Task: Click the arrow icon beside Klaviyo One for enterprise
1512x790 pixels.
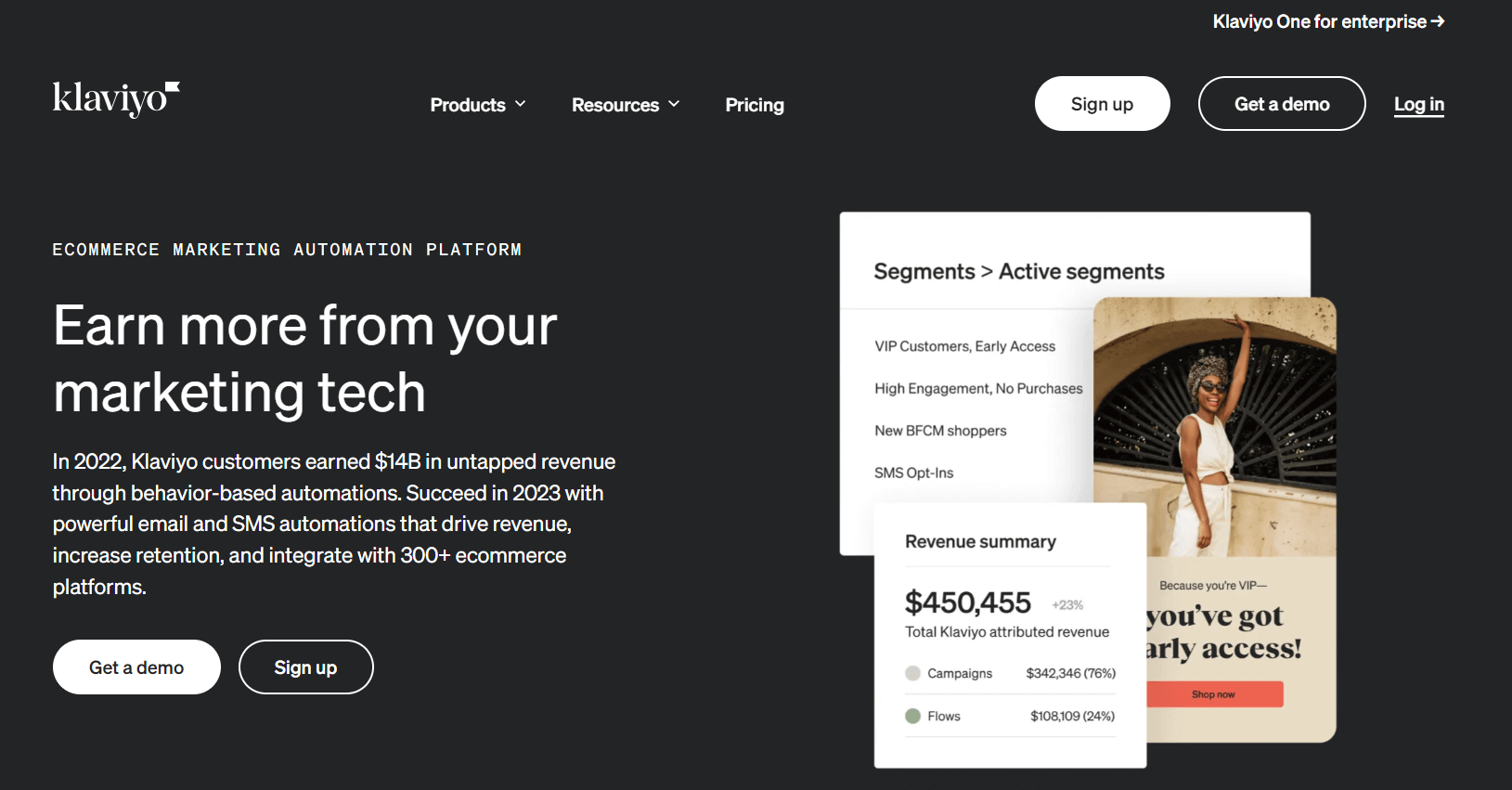Action: point(1438,20)
